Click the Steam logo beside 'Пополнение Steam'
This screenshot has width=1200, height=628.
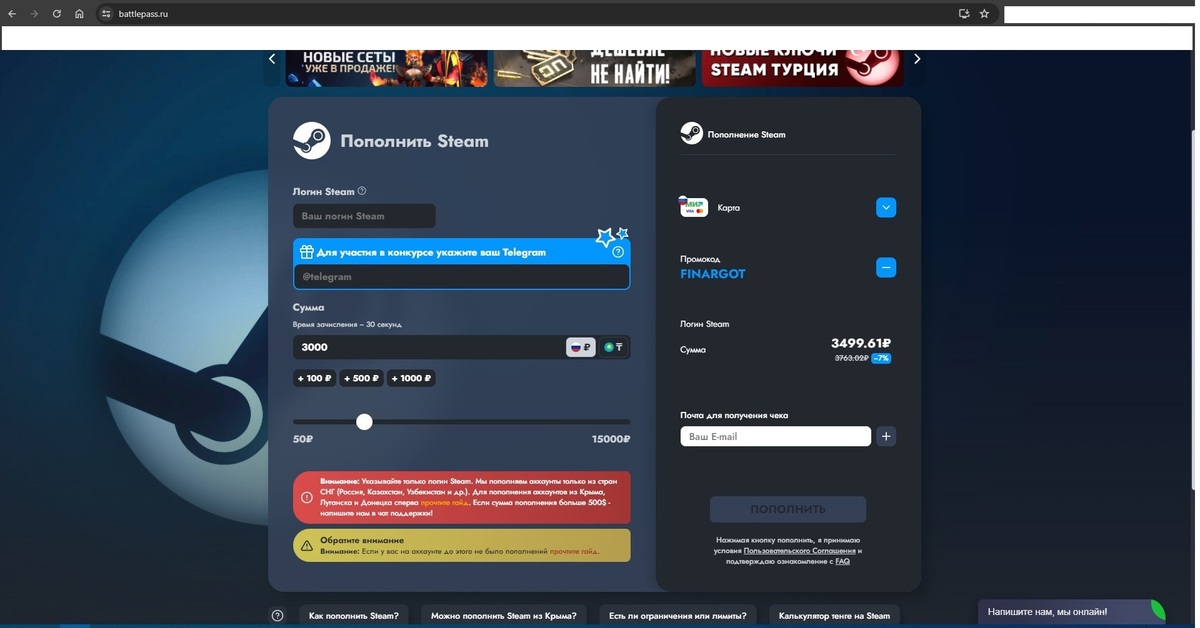pyautogui.click(x=691, y=133)
